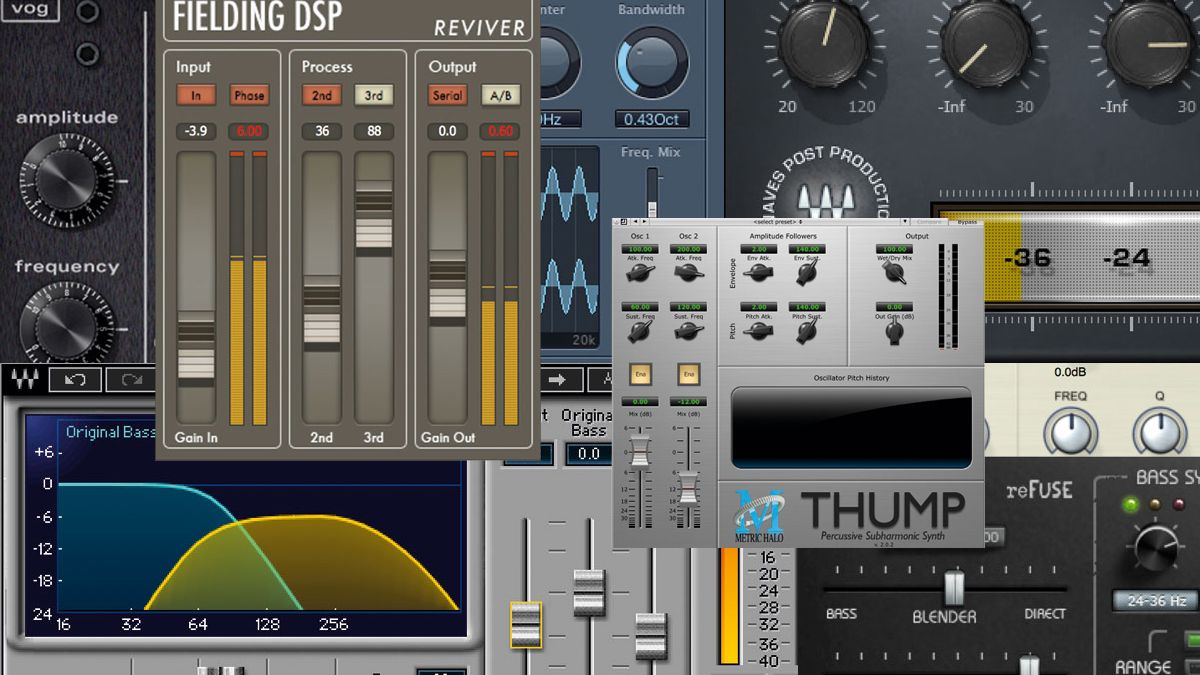Switch to Bypass on Thump's header
Viewport: 1200px width, 675px height.
click(968, 222)
